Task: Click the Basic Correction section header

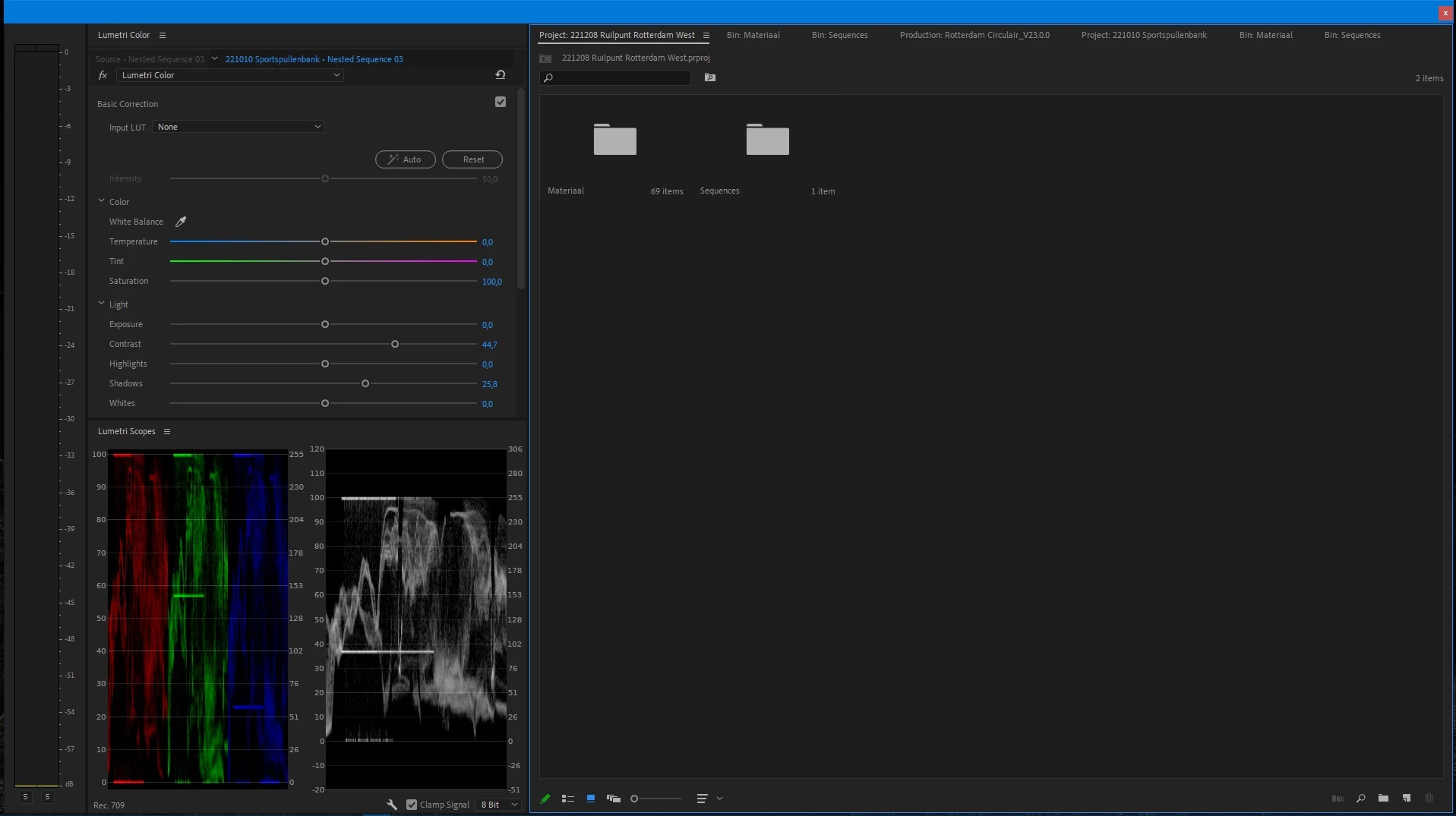Action: click(x=128, y=104)
